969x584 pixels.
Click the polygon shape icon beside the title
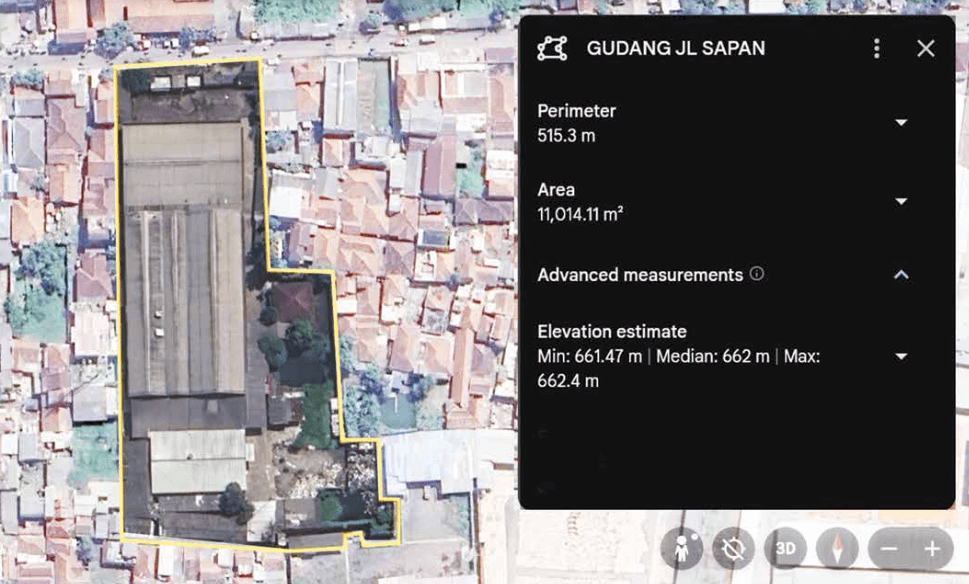pyautogui.click(x=552, y=48)
